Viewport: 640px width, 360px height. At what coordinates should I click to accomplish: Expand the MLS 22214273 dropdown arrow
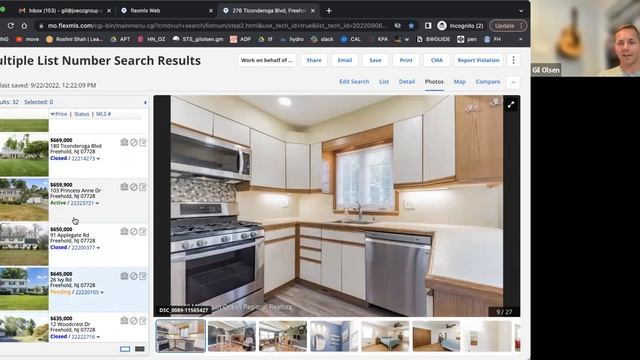coord(98,159)
